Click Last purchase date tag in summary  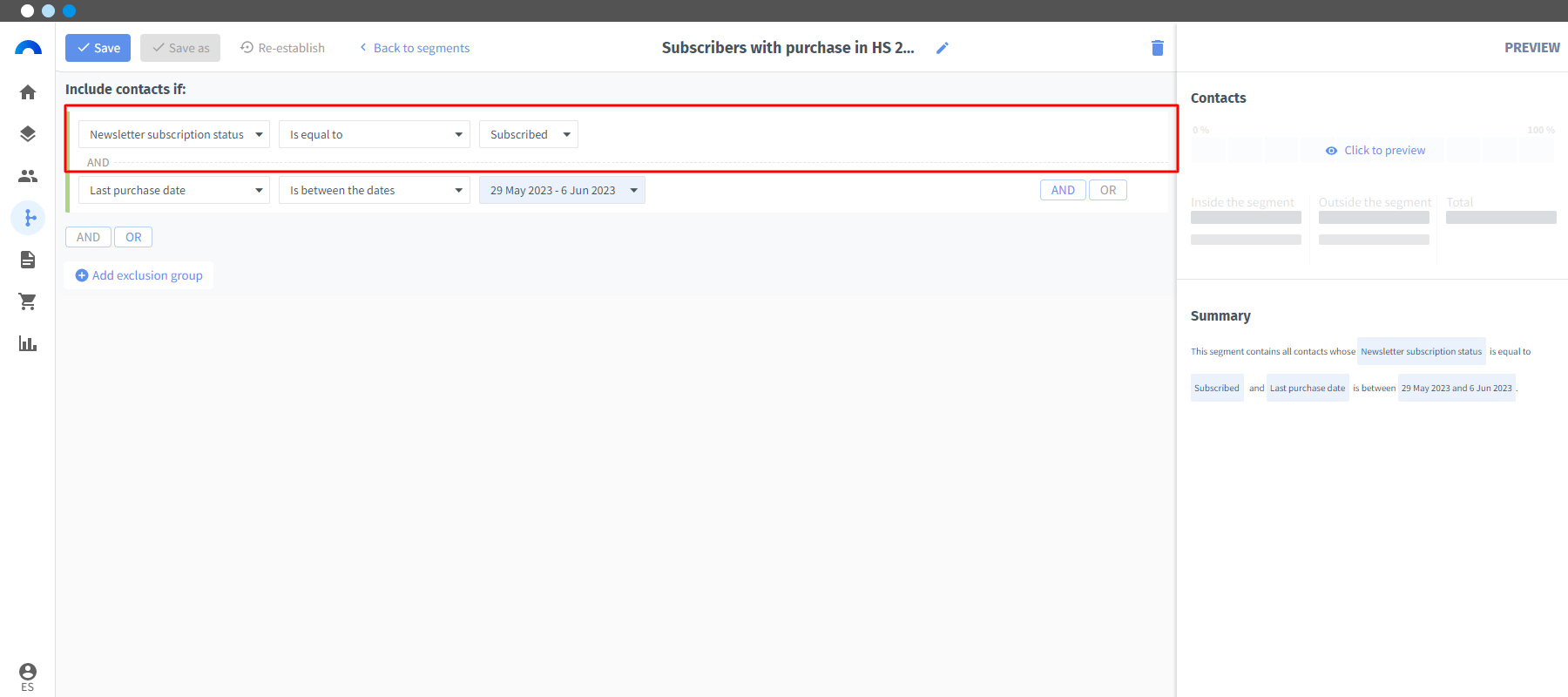[x=1308, y=388]
